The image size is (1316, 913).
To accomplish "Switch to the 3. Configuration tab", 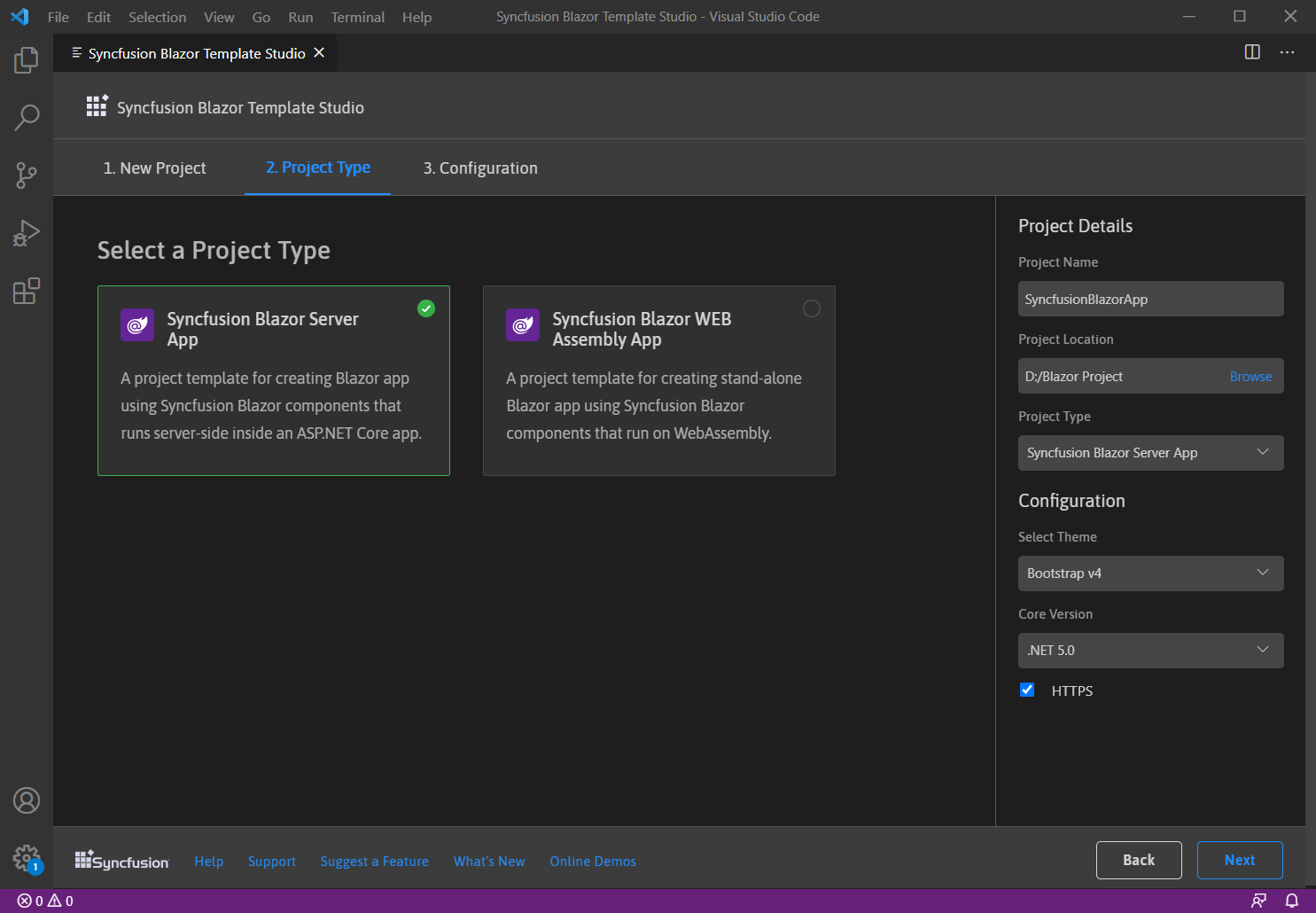I will point(479,168).
